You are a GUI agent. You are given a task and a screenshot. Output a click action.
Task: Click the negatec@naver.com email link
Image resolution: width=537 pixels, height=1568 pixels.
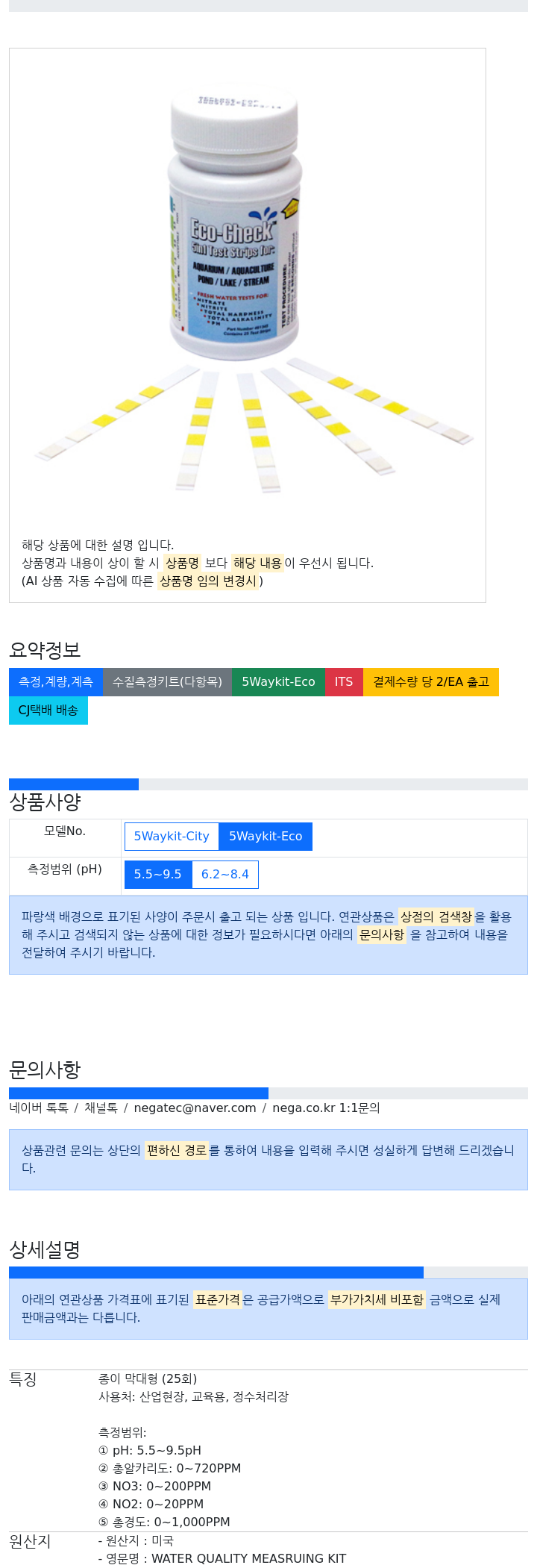[x=195, y=1108]
